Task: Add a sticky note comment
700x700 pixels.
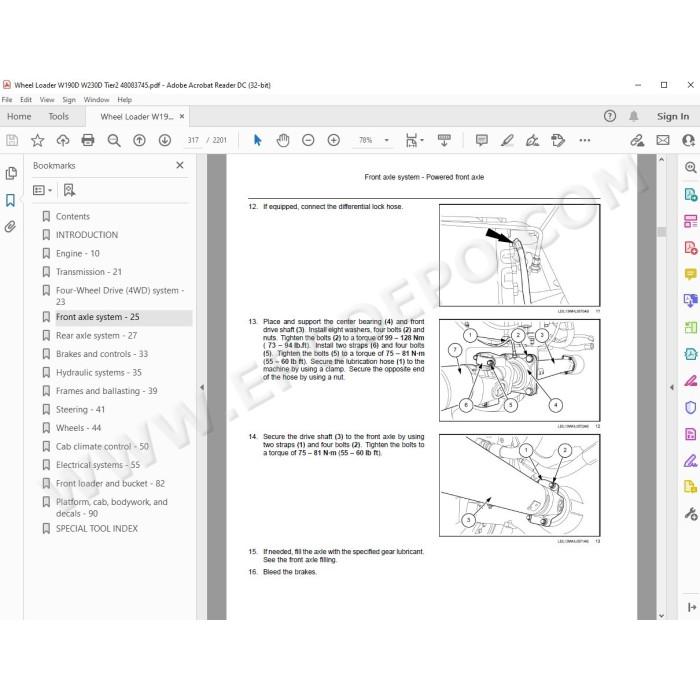Action: [481, 140]
